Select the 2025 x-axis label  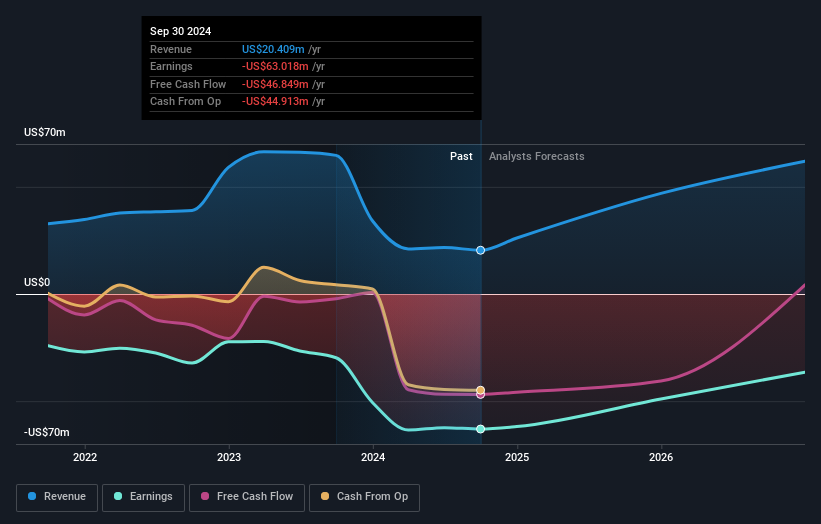(x=517, y=457)
